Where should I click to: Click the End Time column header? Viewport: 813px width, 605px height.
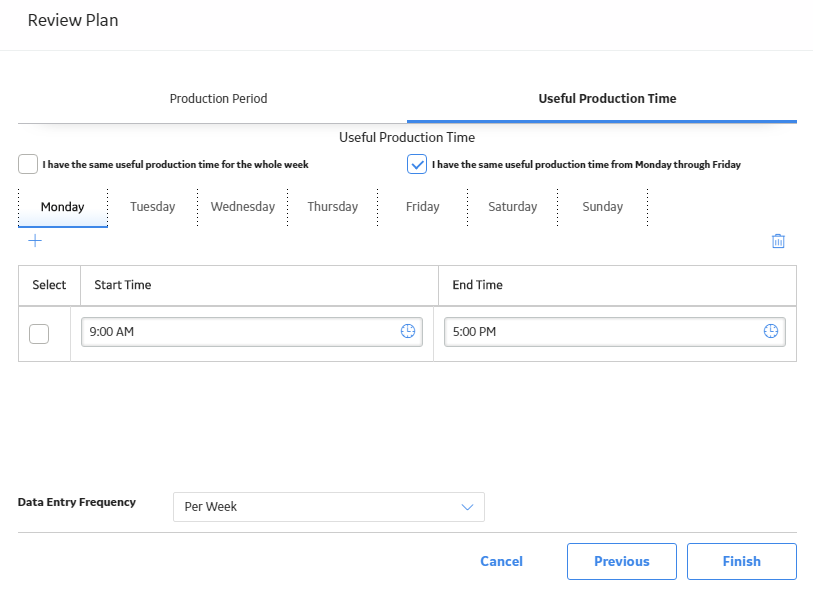[618, 285]
